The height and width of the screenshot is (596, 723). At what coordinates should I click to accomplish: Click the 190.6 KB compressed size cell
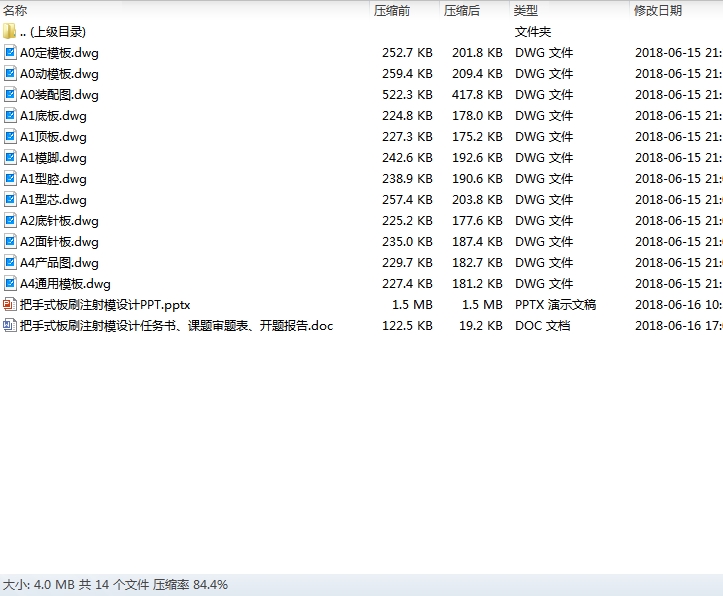tap(477, 178)
